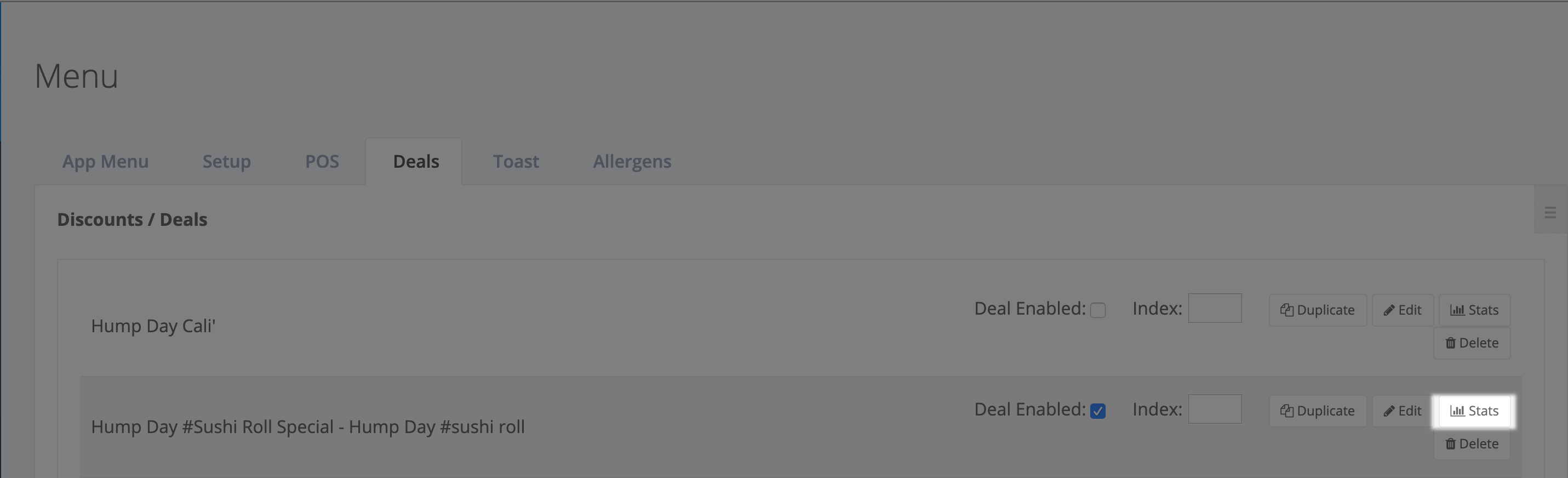1568x478 pixels.
Task: Disable the Sushi Roll Special deal checkbox
Action: pyautogui.click(x=1097, y=411)
